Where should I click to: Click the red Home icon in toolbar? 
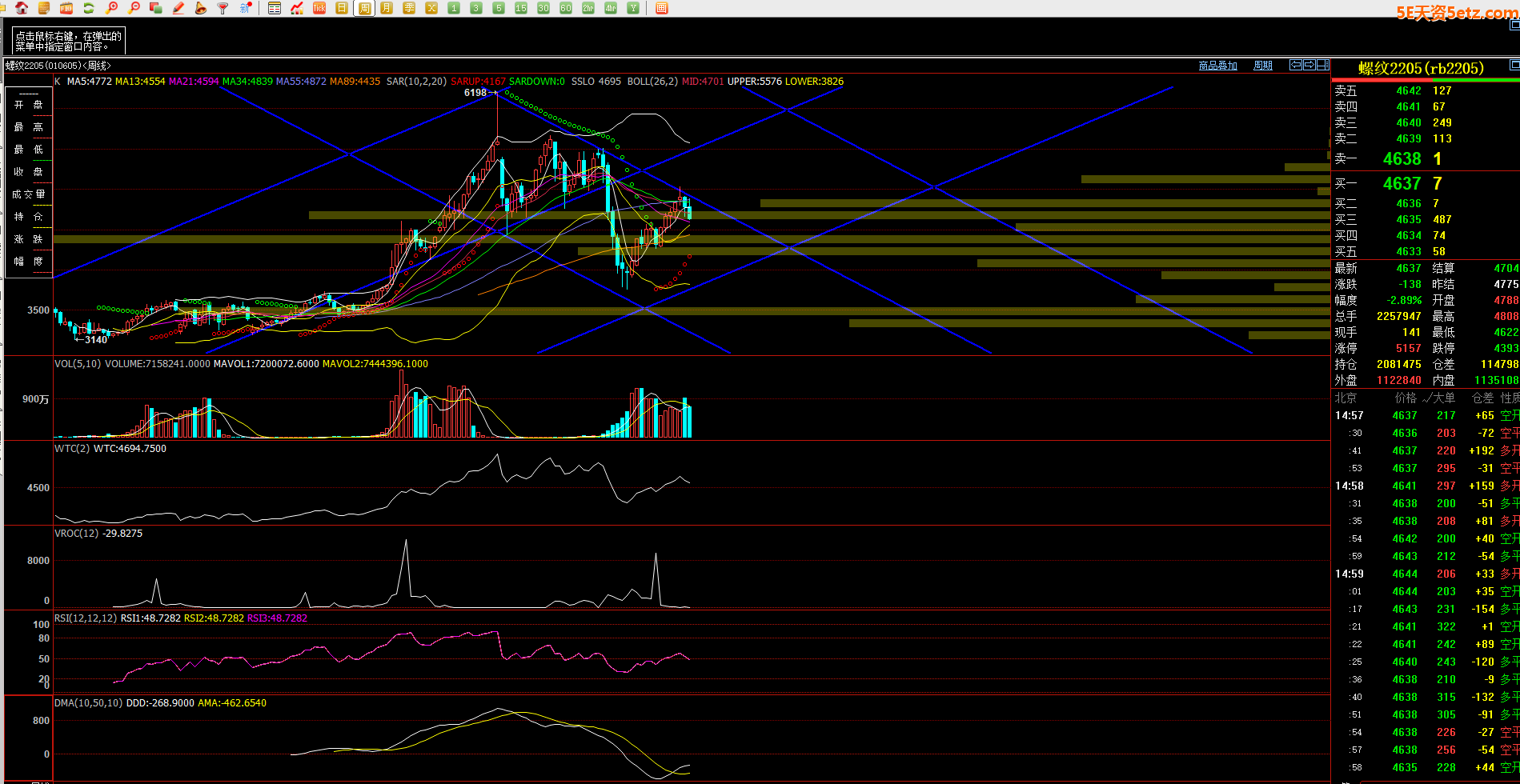[22, 8]
